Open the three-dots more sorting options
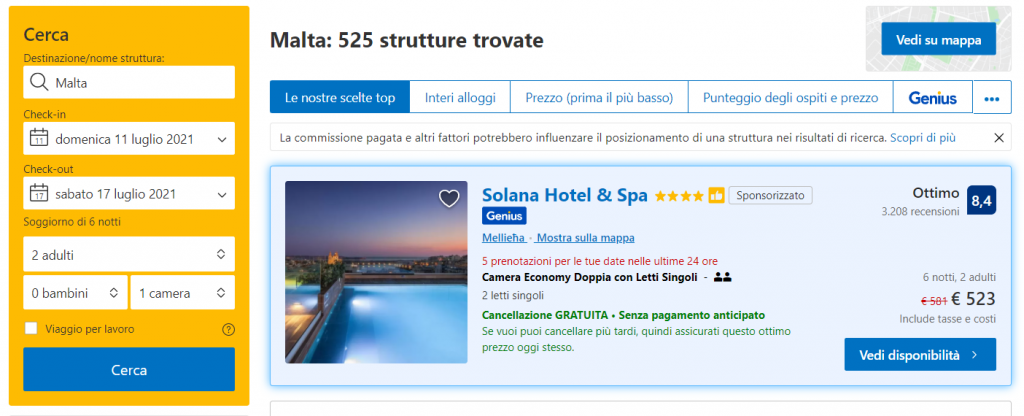1024x416 pixels. (x=991, y=98)
